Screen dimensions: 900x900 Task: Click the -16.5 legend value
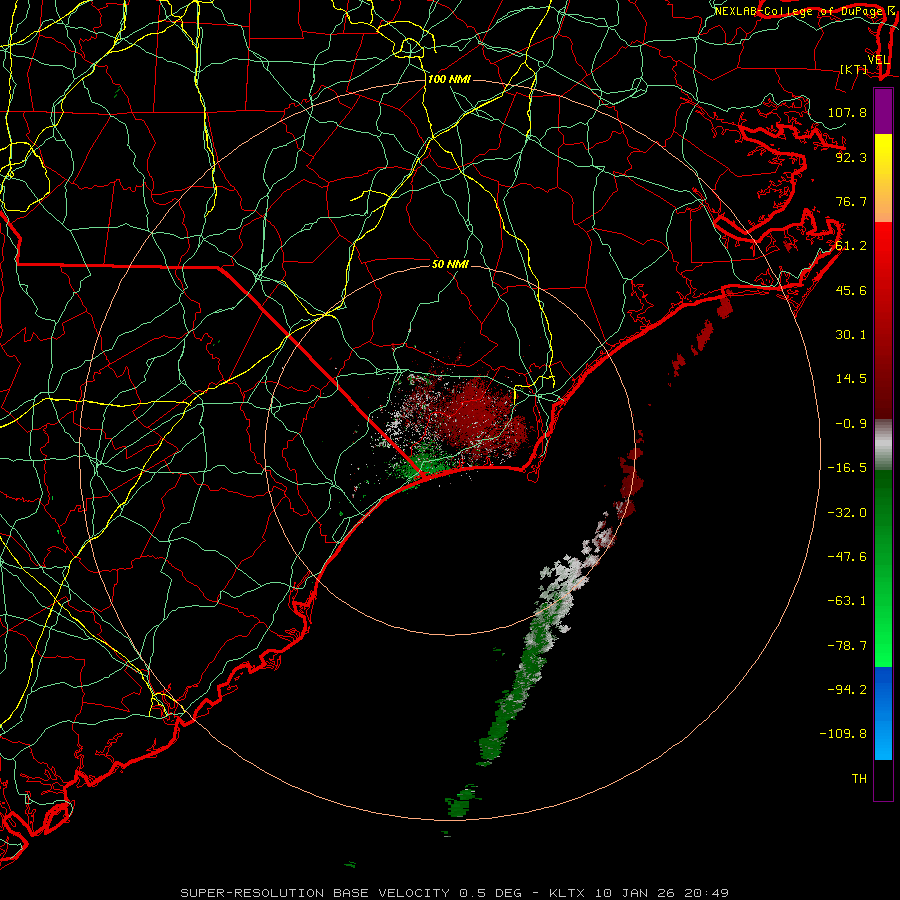[847, 468]
